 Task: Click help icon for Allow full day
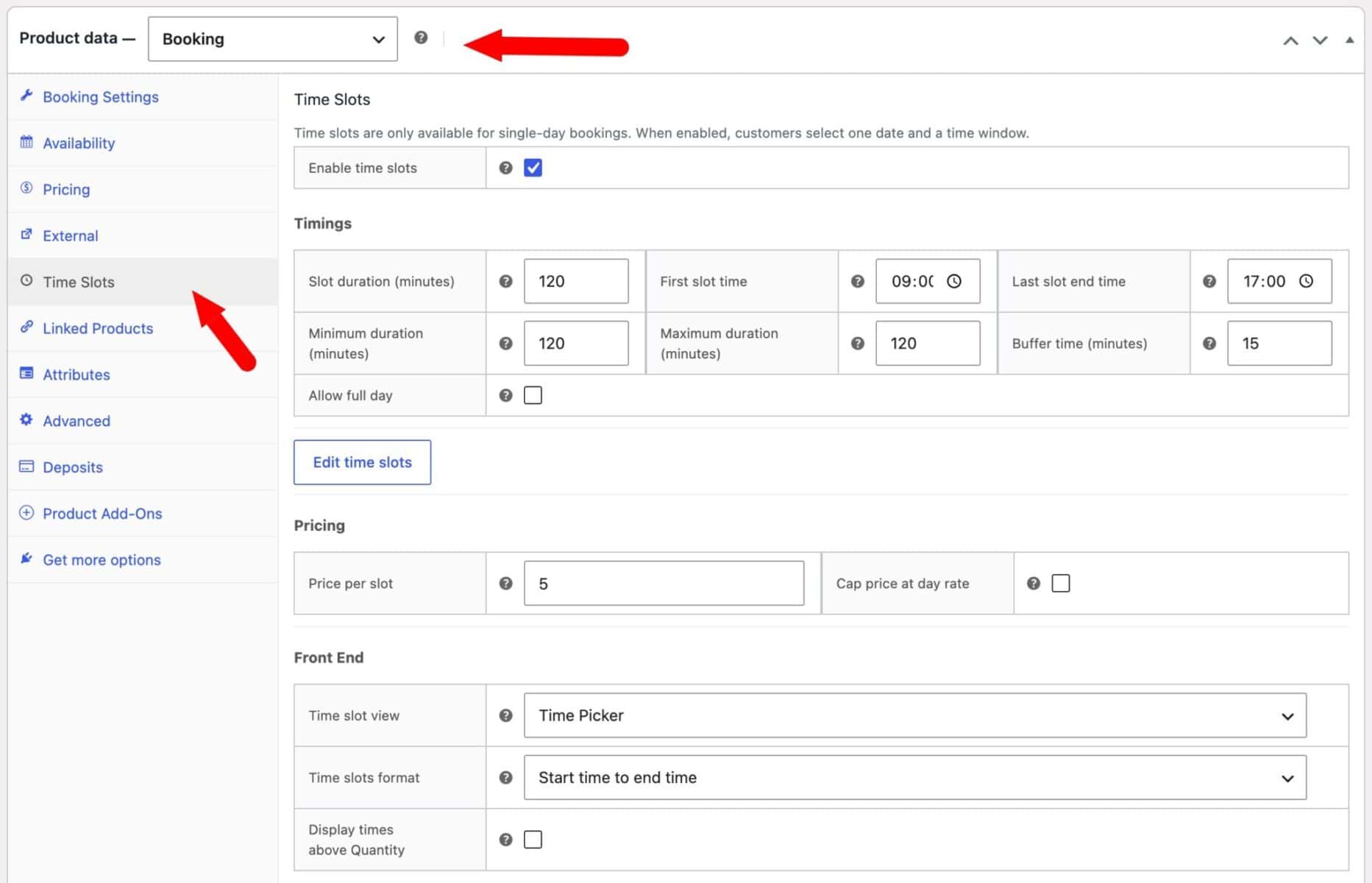click(505, 395)
